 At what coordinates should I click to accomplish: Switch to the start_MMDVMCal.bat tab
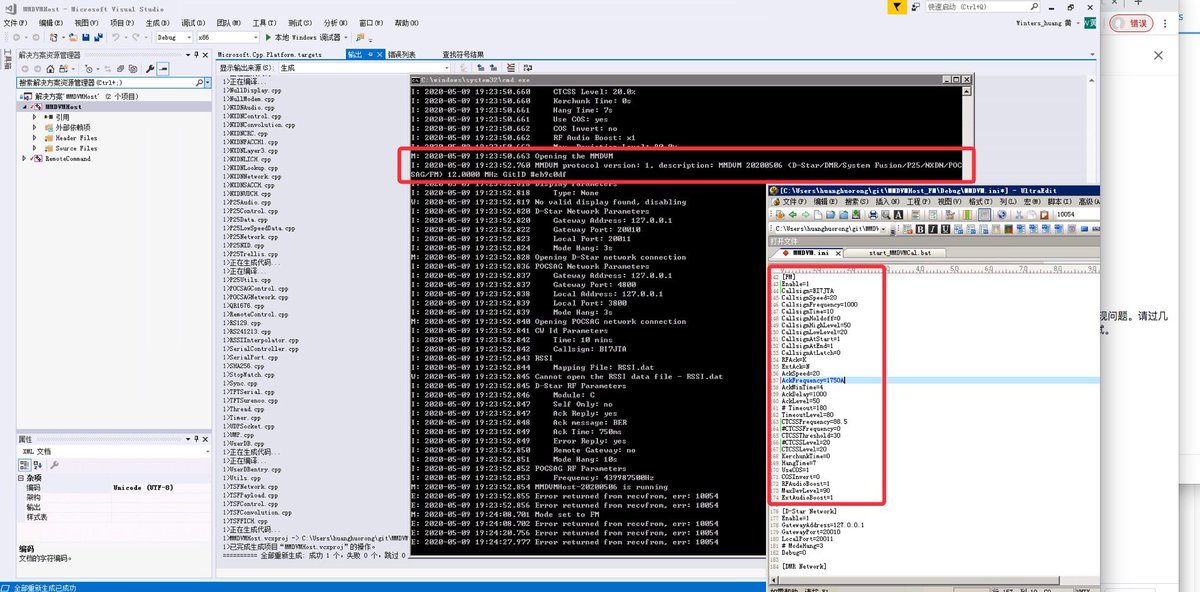[x=899, y=253]
